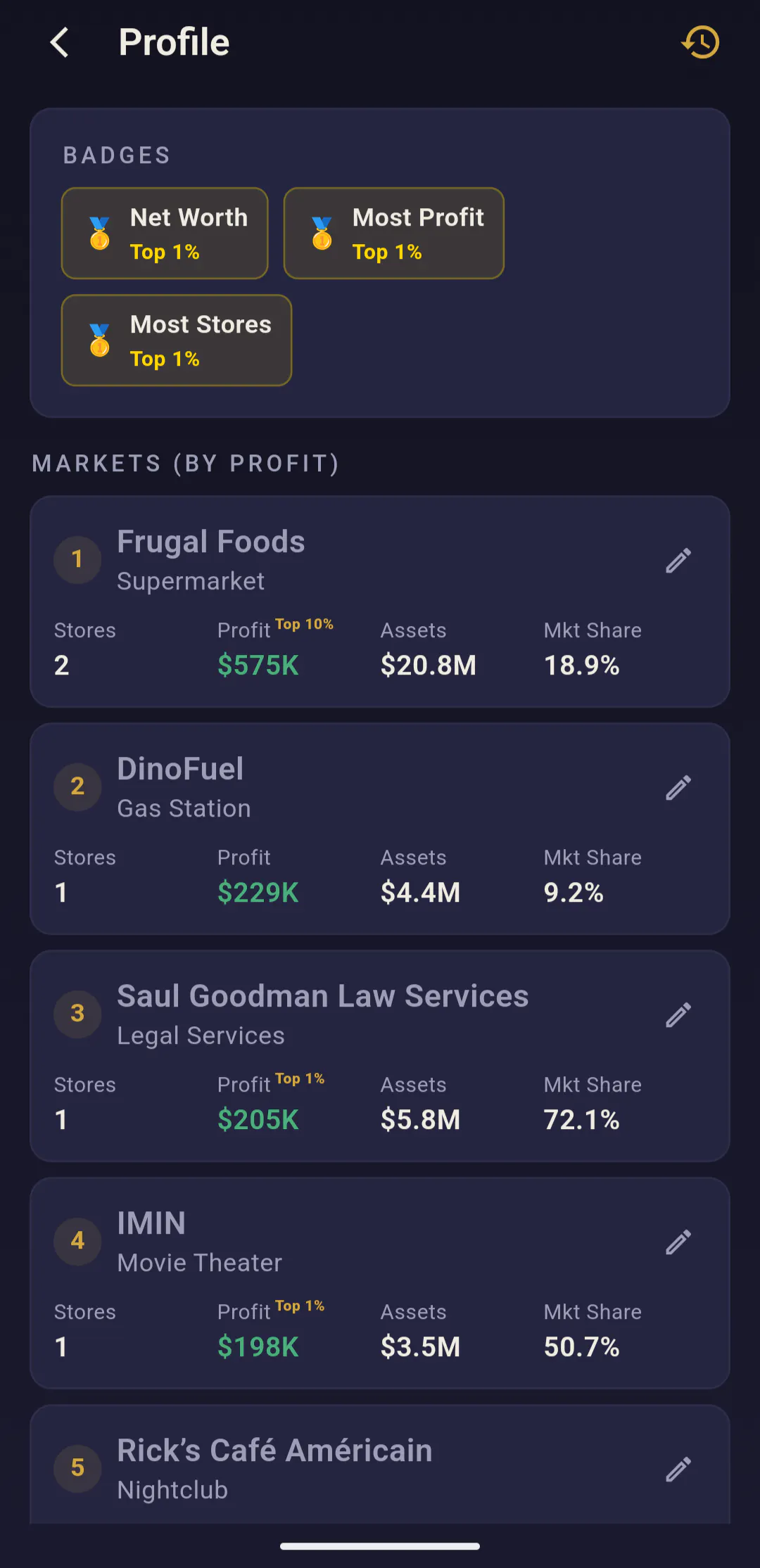Tap the Frugal Foods $575K profit
Screen dimensions: 760x1568
[258, 665]
